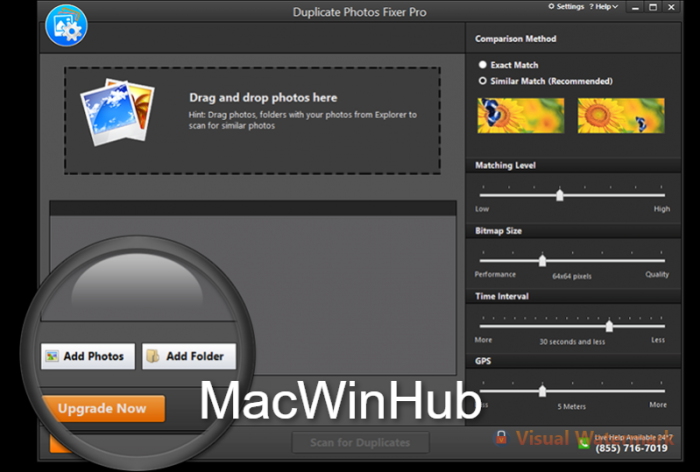Open the Settings gear option
This screenshot has width=700, height=472.
click(566, 7)
